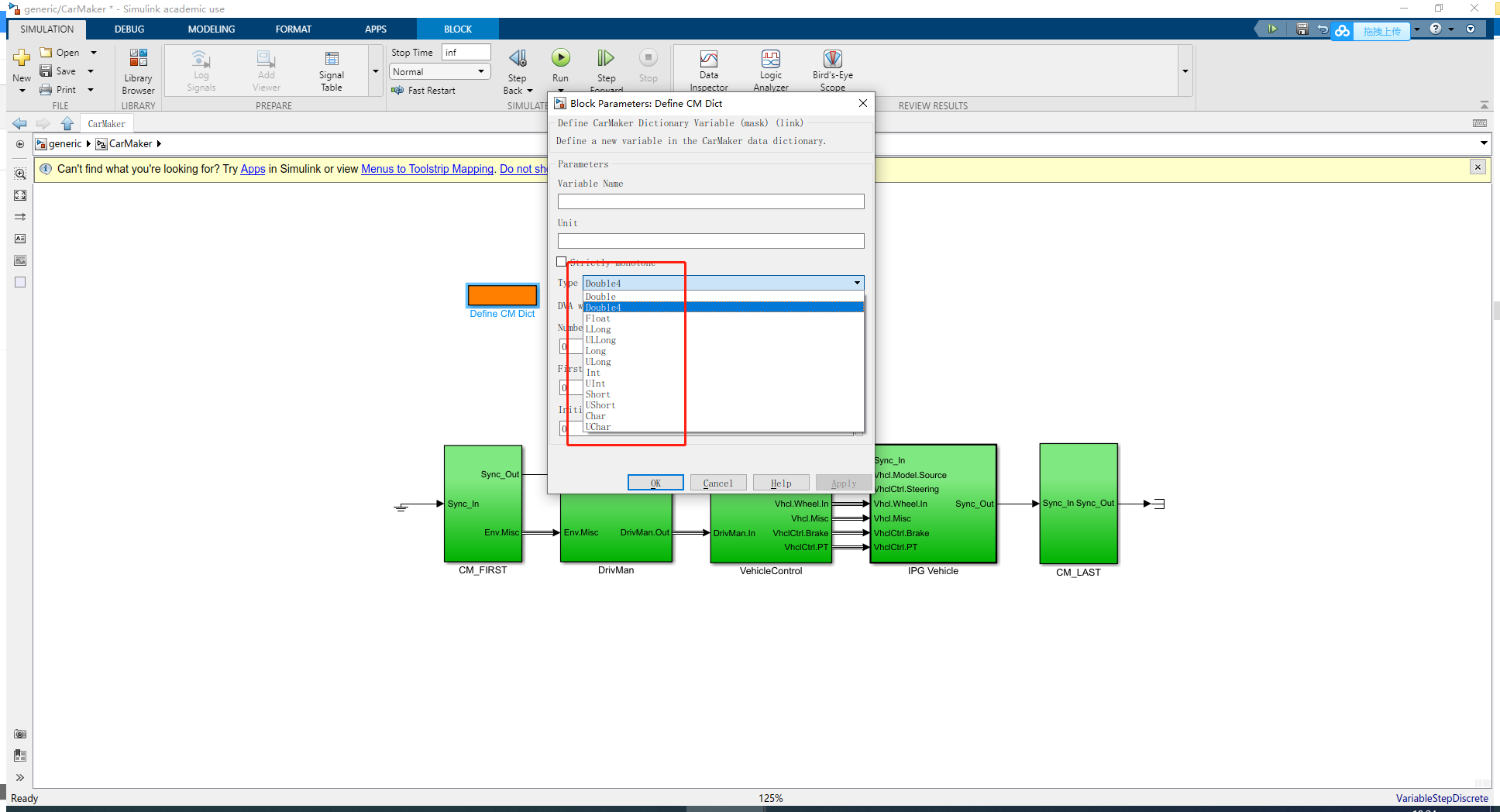1500x812 pixels.
Task: Click the sample time arrows icon in palette
Action: click(x=20, y=217)
